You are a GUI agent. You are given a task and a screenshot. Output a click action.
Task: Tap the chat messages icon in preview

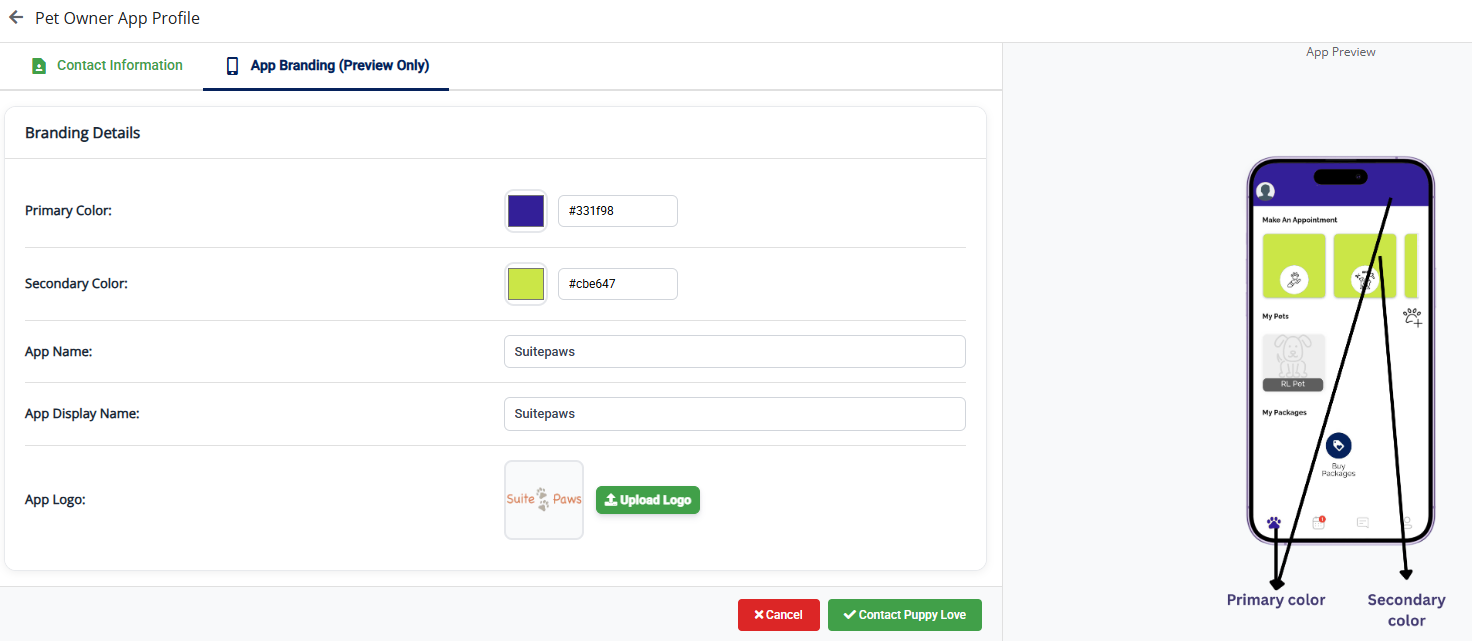point(1362,523)
